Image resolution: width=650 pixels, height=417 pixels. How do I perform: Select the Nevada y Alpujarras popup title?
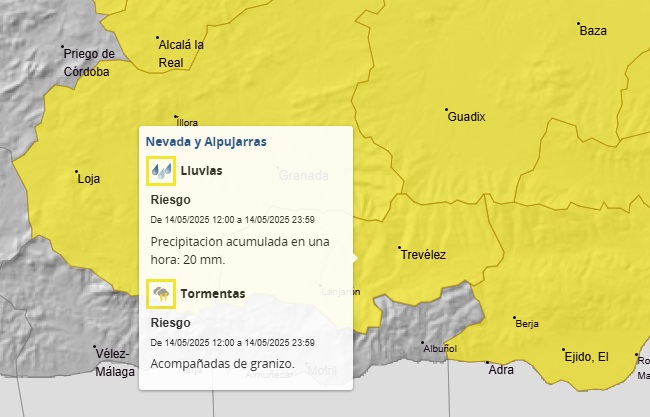coord(206,142)
